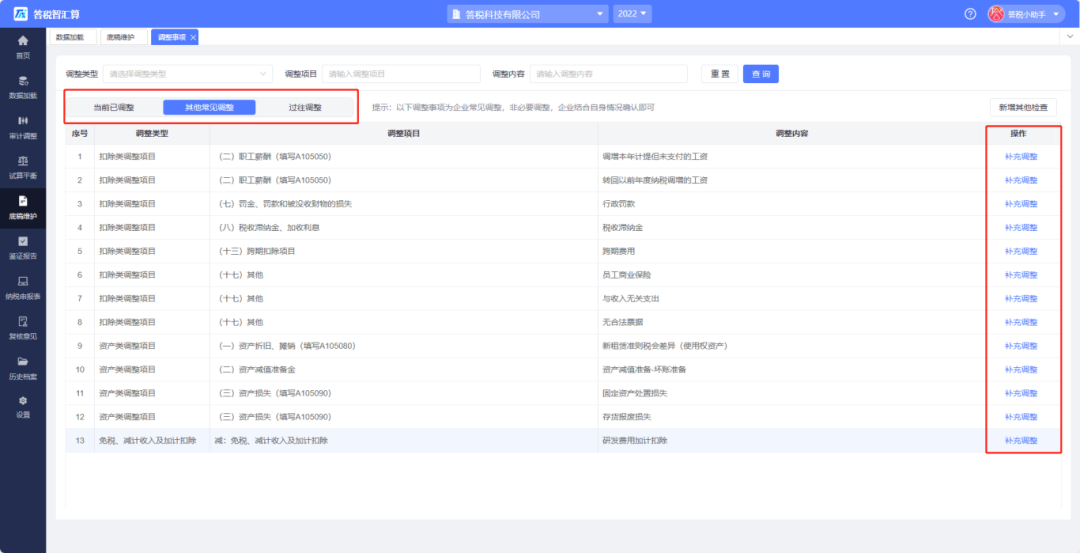Viewport: 1080px width, 553px height.
Task: Open the 2022 year dropdown
Action: (x=632, y=14)
